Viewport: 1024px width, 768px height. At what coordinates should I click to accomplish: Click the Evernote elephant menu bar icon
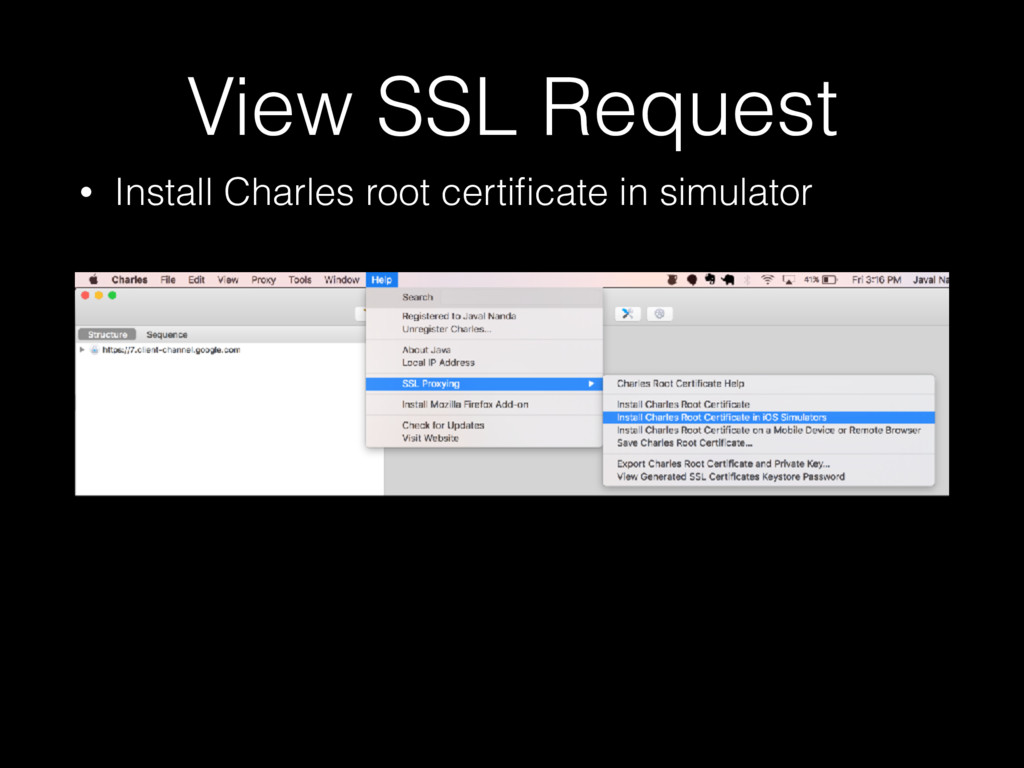coord(710,280)
